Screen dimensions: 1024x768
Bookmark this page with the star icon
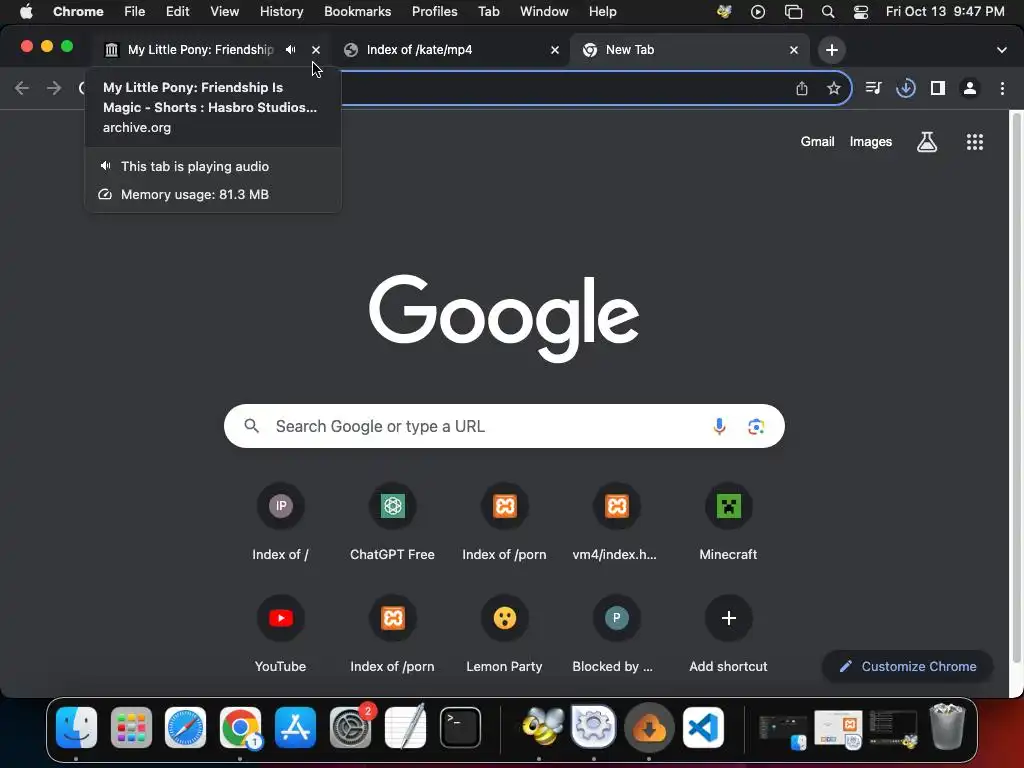833,88
